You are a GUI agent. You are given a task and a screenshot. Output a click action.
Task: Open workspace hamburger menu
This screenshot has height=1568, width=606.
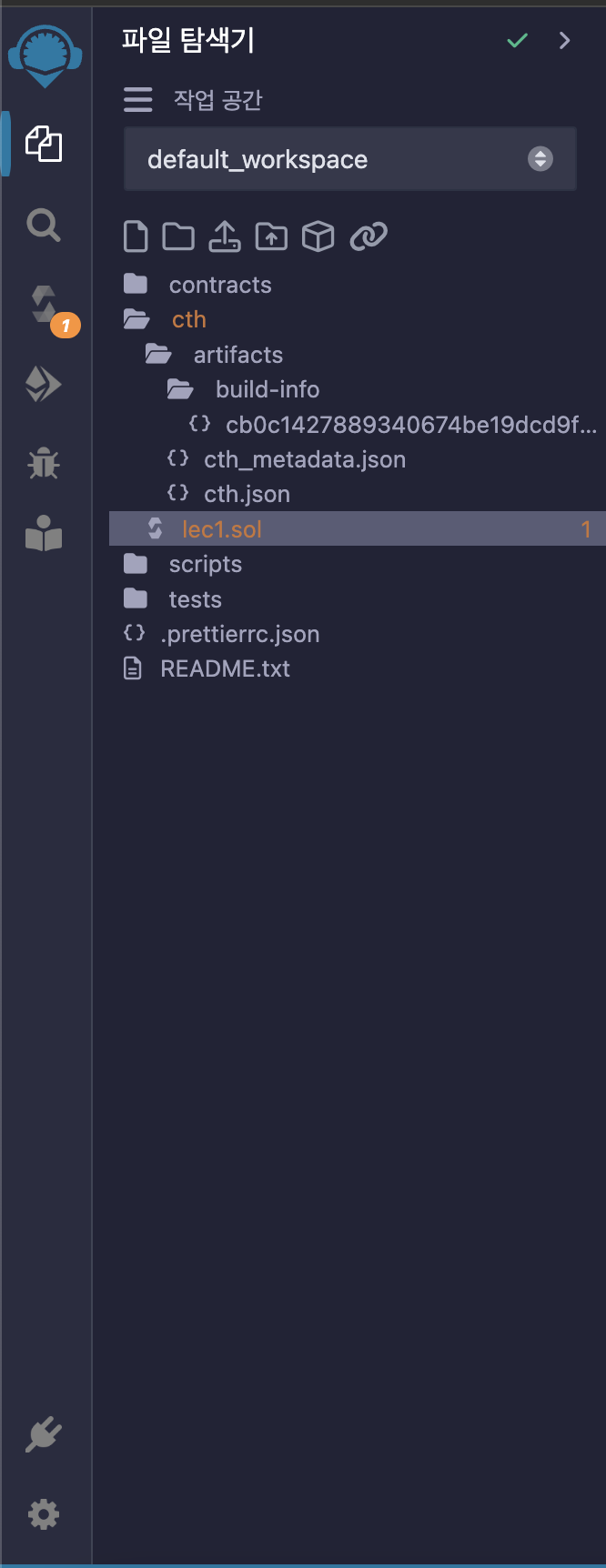click(x=138, y=99)
